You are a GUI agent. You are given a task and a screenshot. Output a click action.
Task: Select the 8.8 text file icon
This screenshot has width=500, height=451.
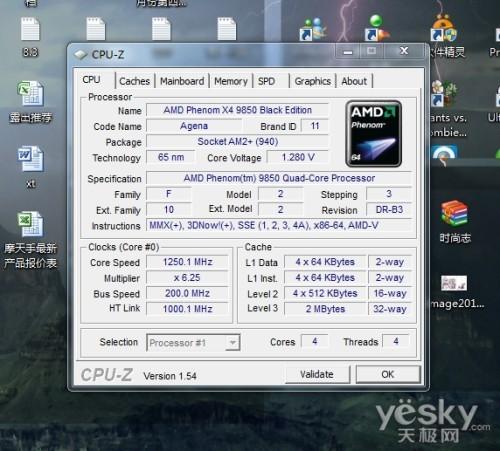pos(30,30)
